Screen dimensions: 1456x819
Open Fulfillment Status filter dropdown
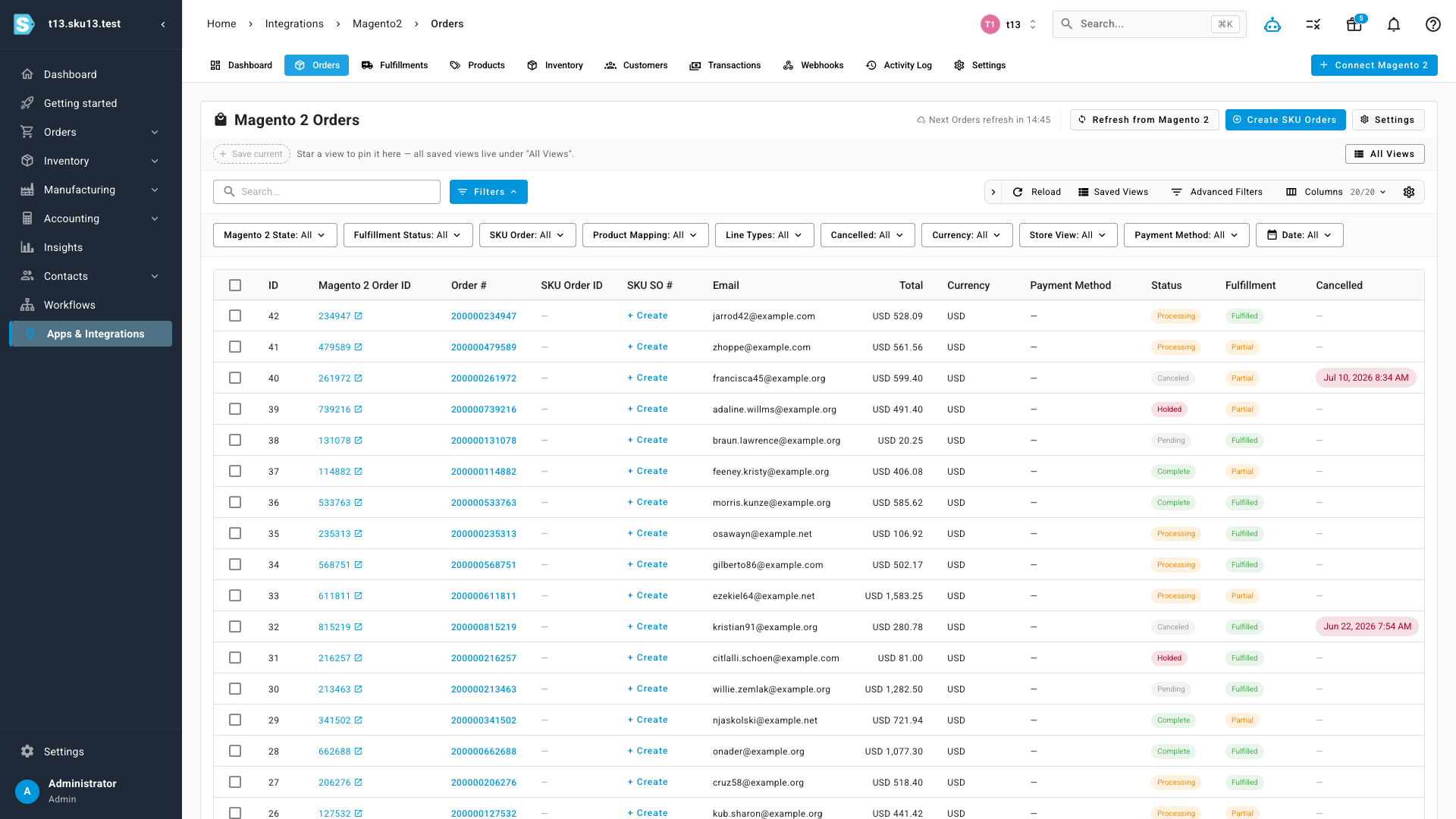[408, 235]
